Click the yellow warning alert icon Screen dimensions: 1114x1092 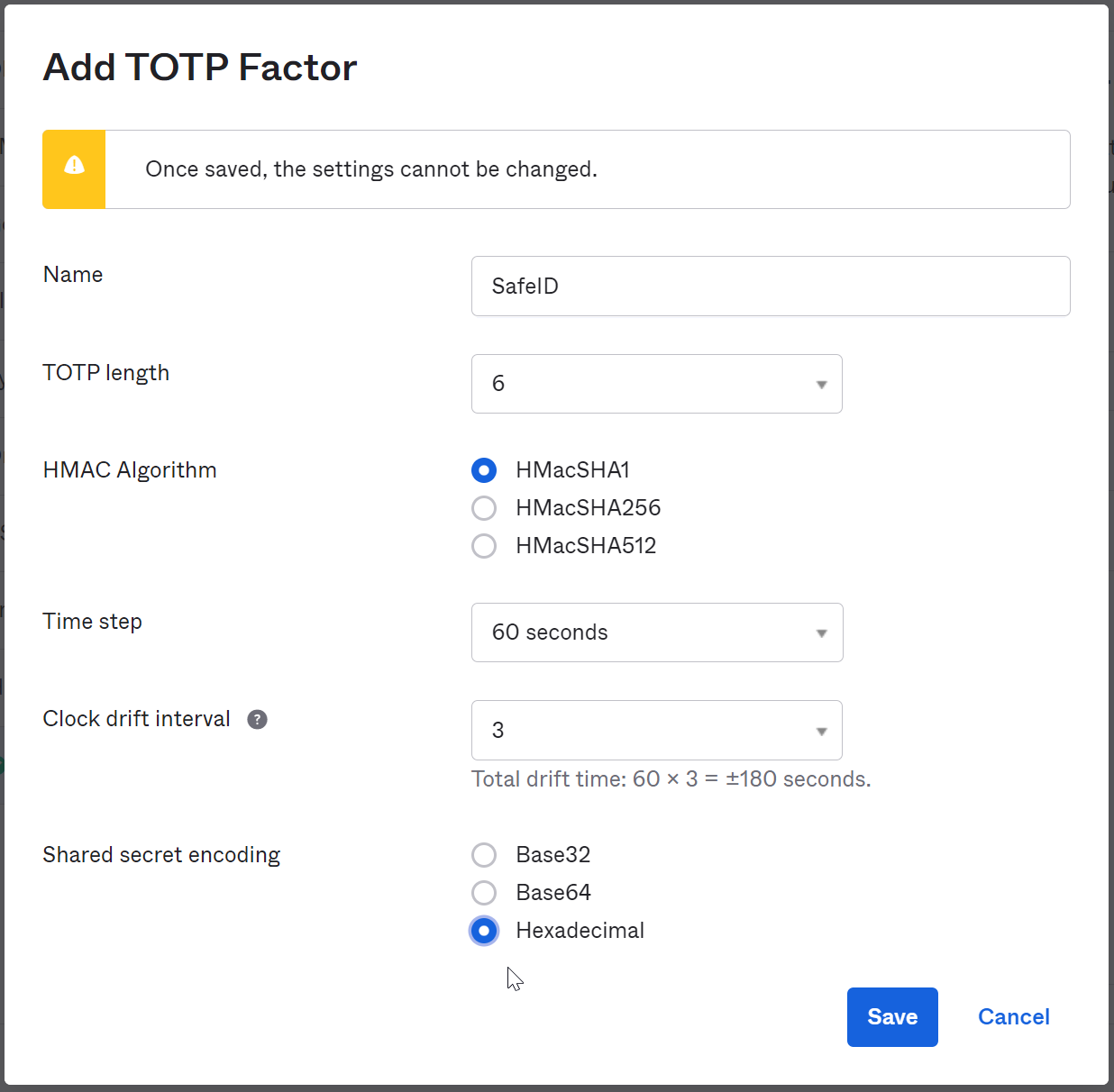[74, 166]
